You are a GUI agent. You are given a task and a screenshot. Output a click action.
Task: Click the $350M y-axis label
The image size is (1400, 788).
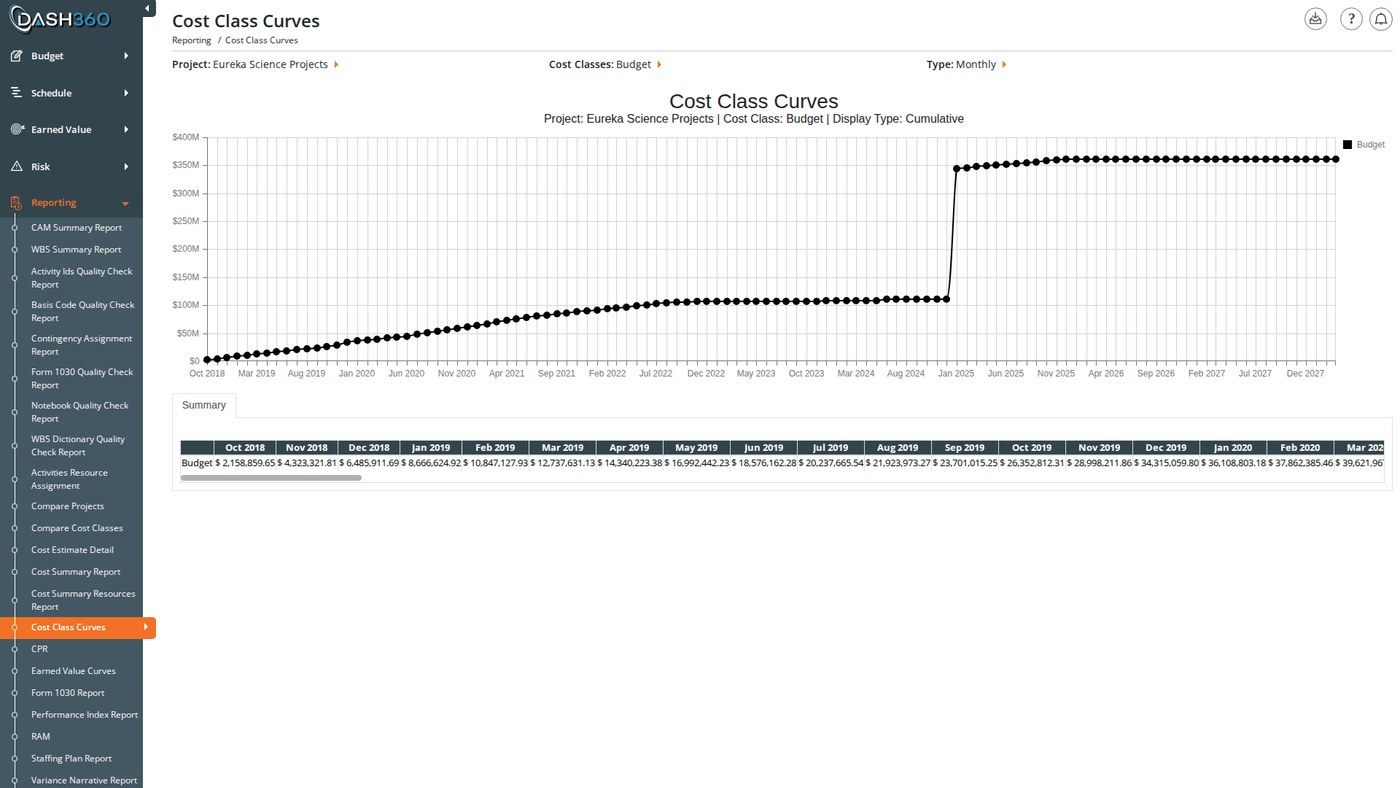pos(186,165)
